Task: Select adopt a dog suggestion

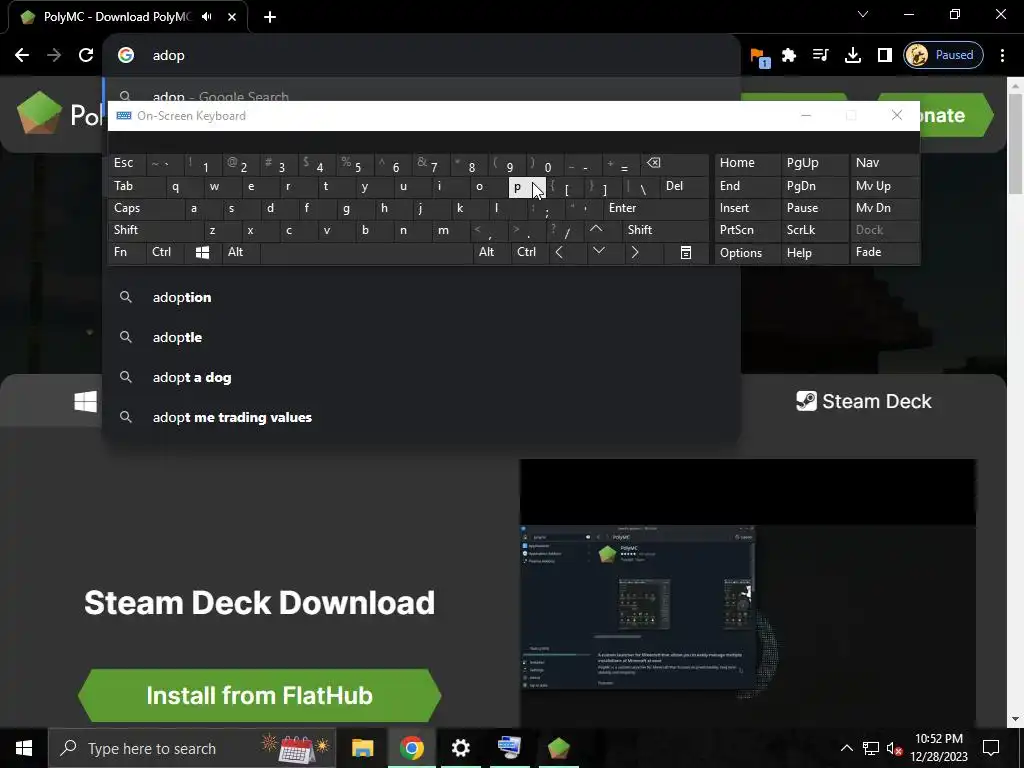Action: point(421,377)
